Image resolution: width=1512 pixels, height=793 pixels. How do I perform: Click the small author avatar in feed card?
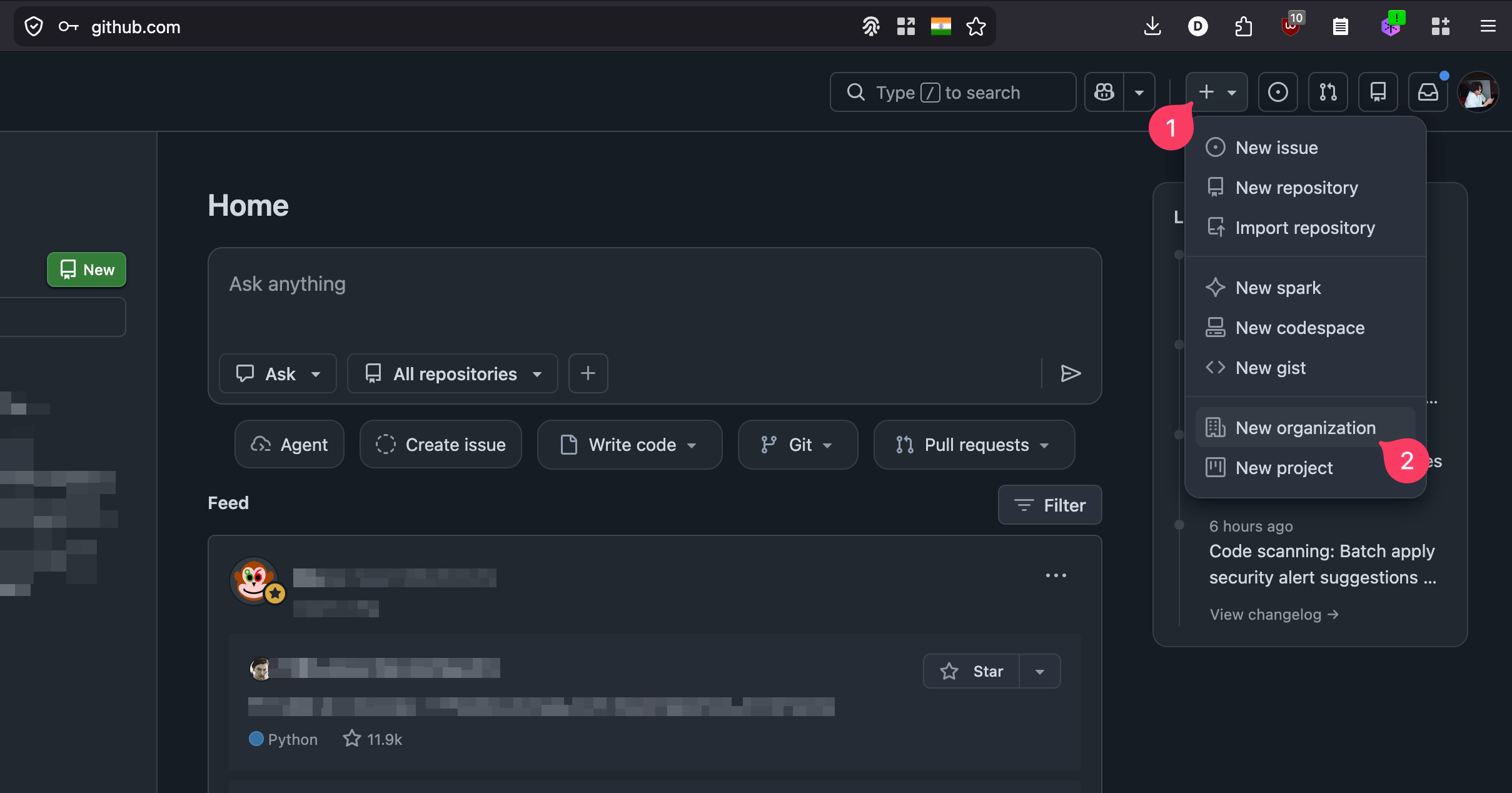(260, 669)
